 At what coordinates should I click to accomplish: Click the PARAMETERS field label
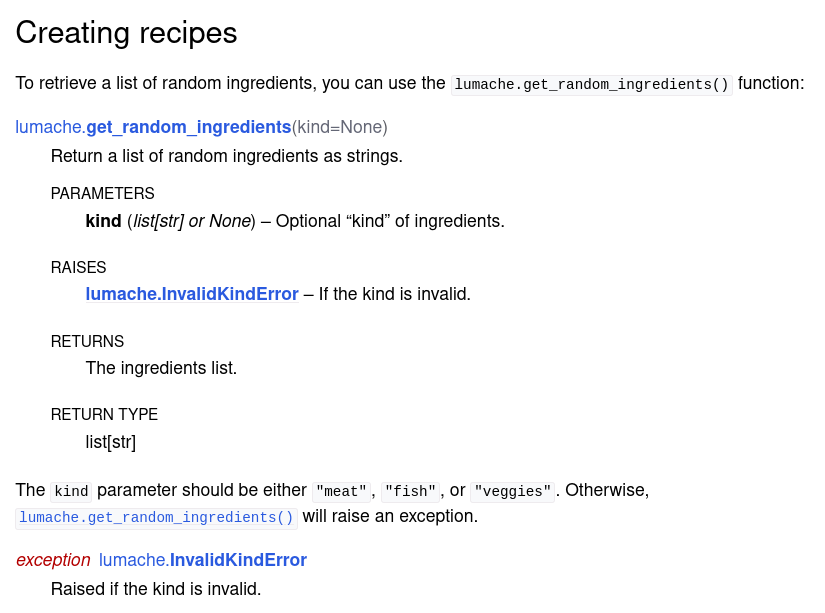[x=102, y=193]
